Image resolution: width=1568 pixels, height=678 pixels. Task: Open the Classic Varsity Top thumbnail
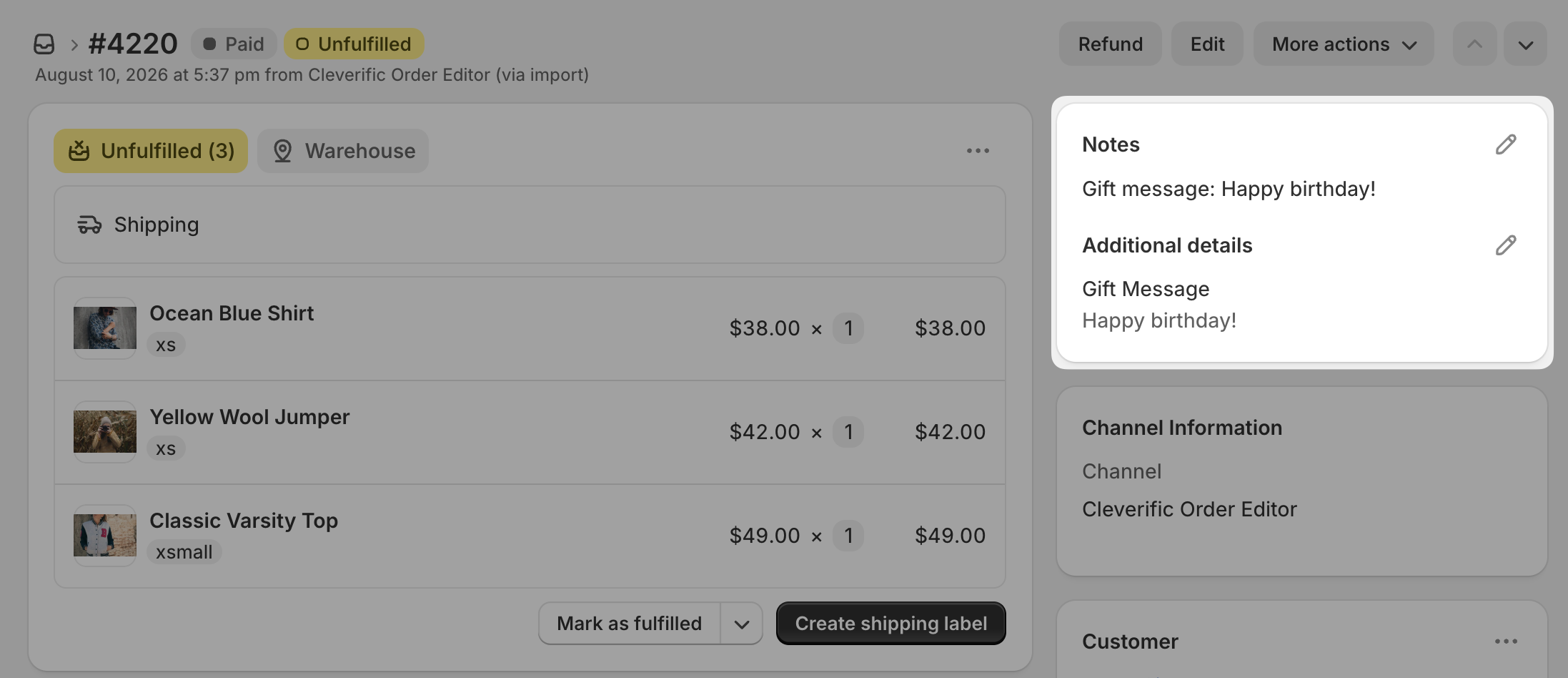tap(105, 536)
